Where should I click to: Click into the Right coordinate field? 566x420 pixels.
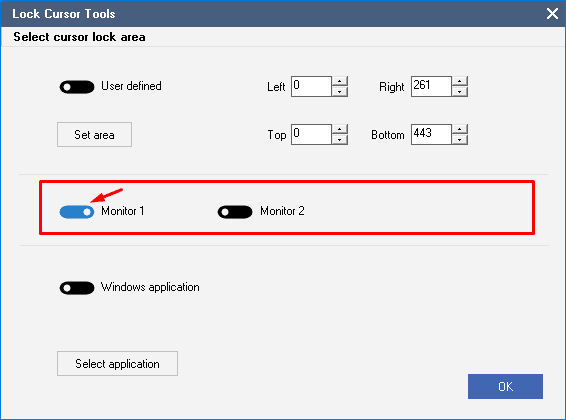pyautogui.click(x=431, y=86)
